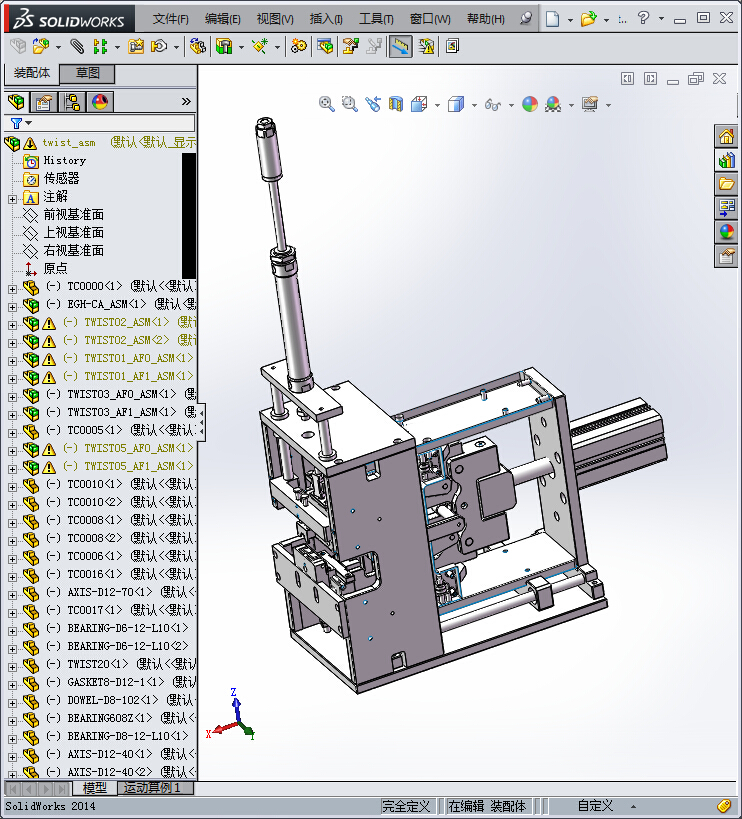Click the feature tree filter funnel

coord(16,123)
